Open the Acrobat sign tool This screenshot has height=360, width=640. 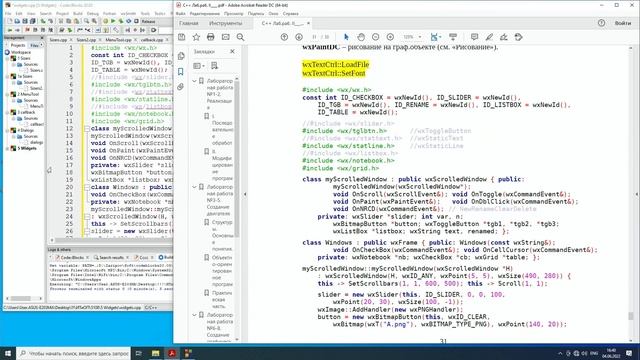pos(504,37)
